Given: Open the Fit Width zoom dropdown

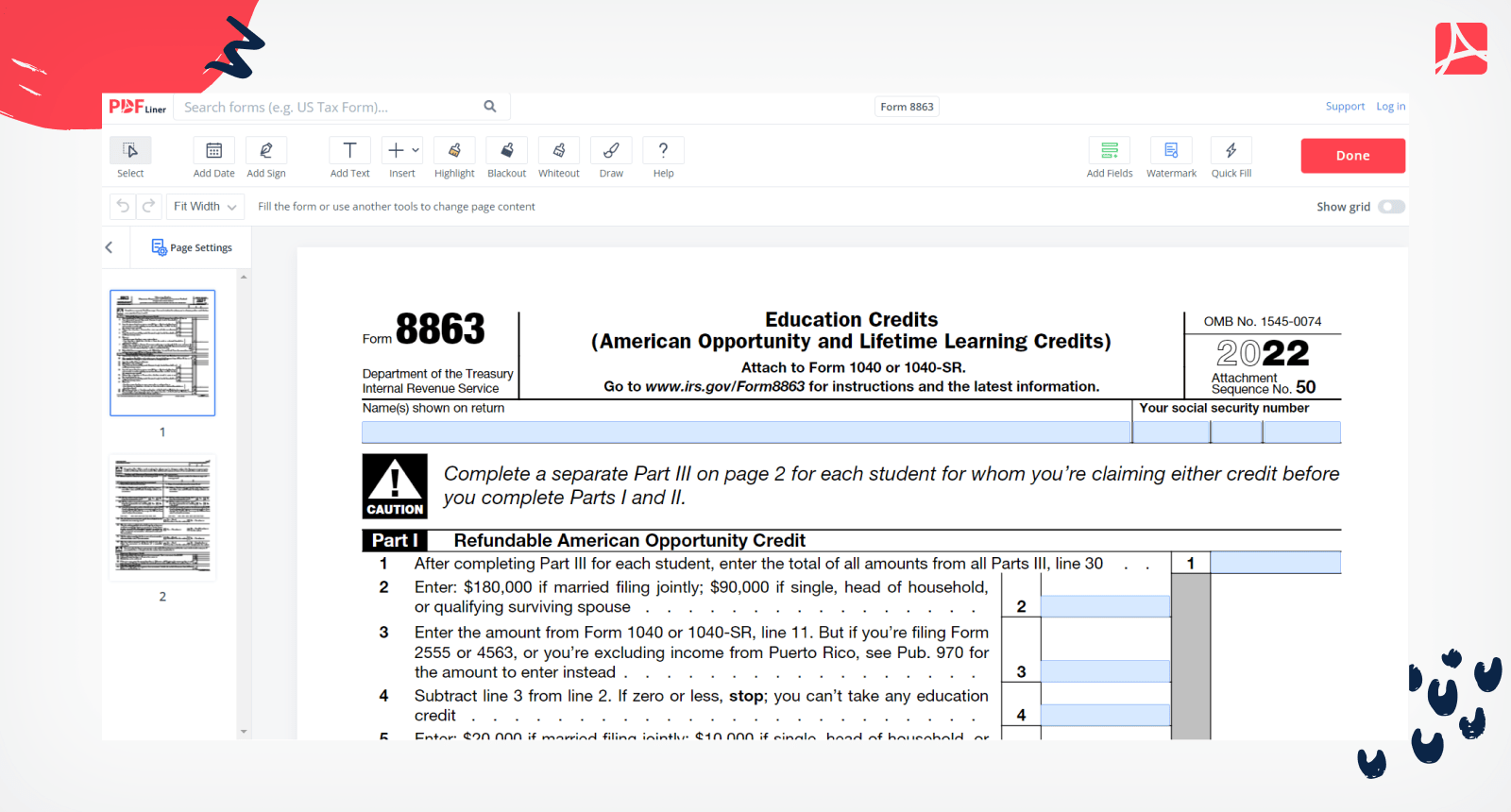Looking at the screenshot, I should click(x=205, y=207).
